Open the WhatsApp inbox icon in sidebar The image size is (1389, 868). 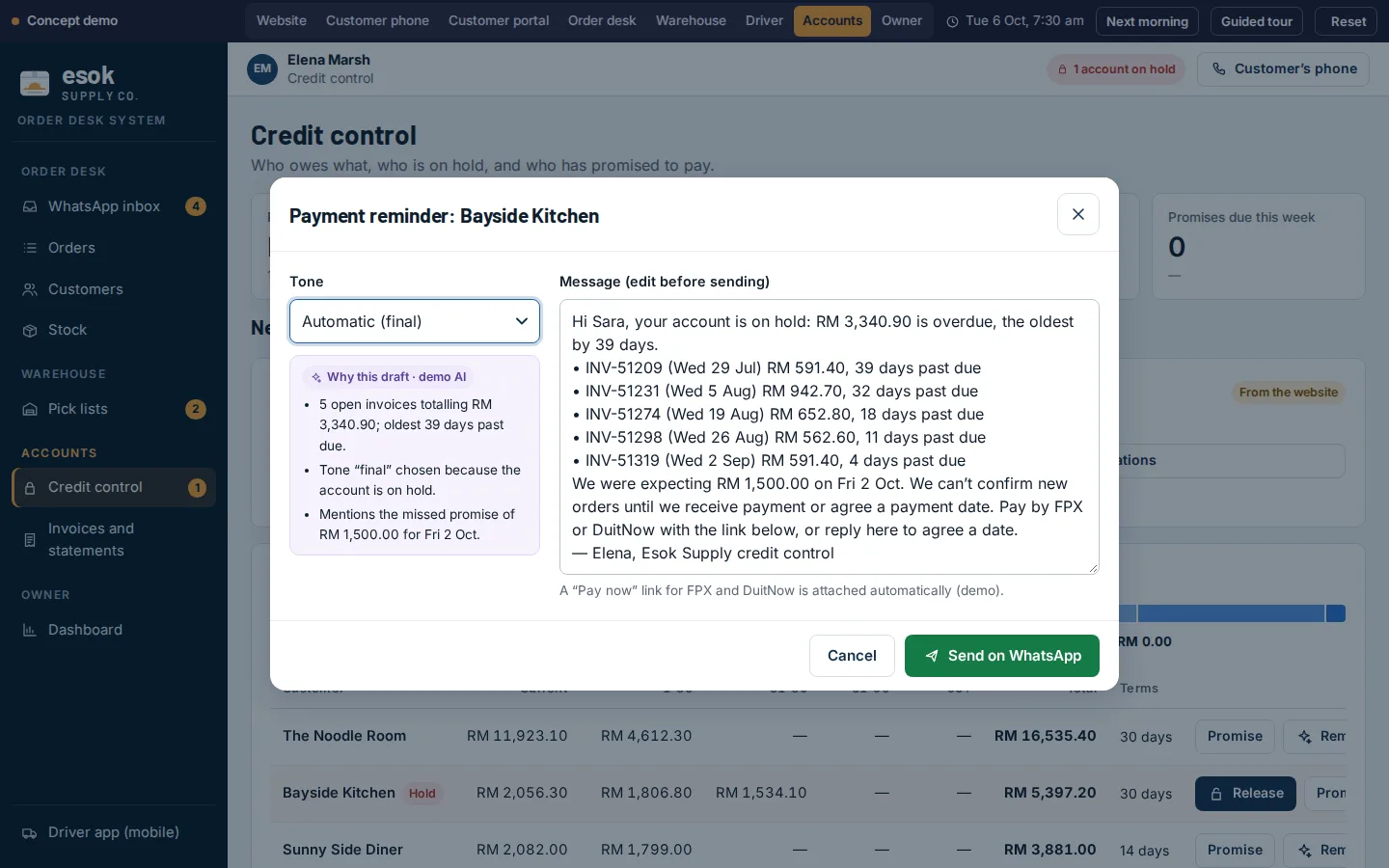[30, 206]
